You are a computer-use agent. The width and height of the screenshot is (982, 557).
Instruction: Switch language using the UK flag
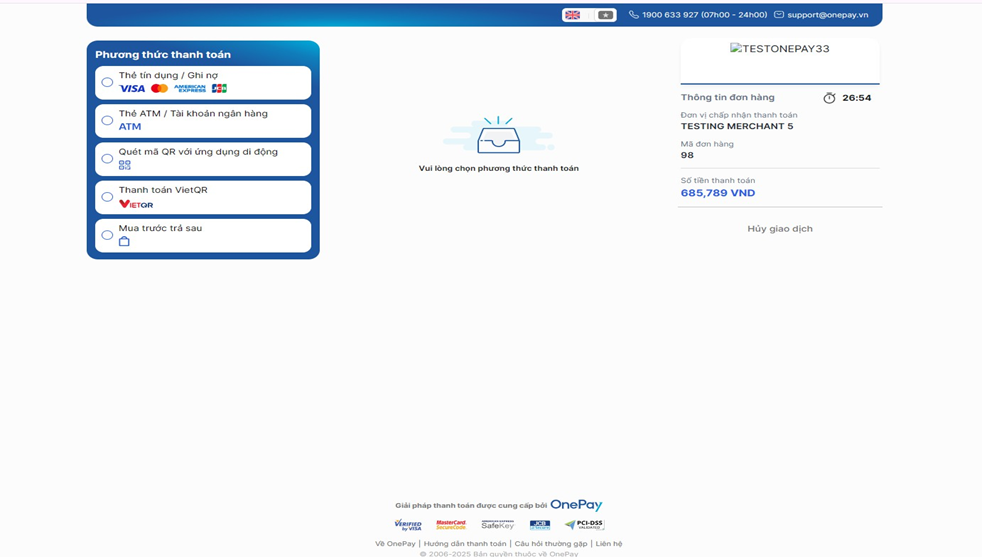click(573, 15)
